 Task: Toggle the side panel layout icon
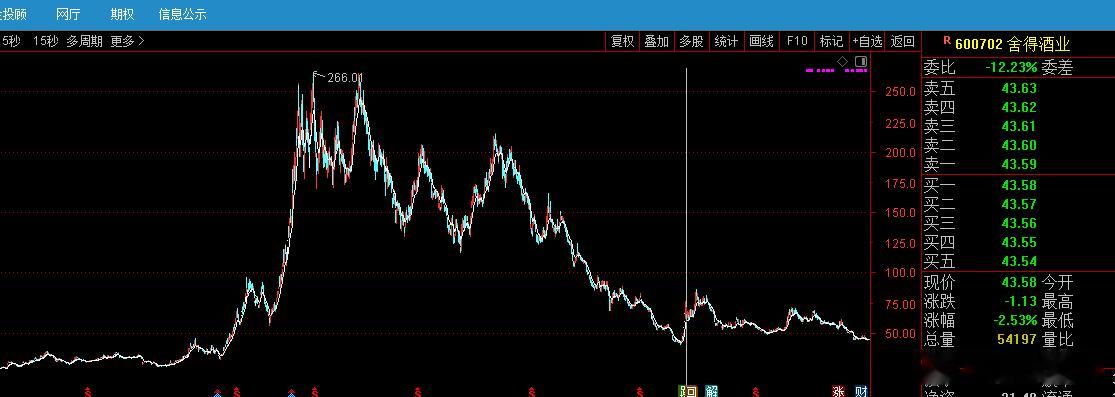click(x=860, y=62)
